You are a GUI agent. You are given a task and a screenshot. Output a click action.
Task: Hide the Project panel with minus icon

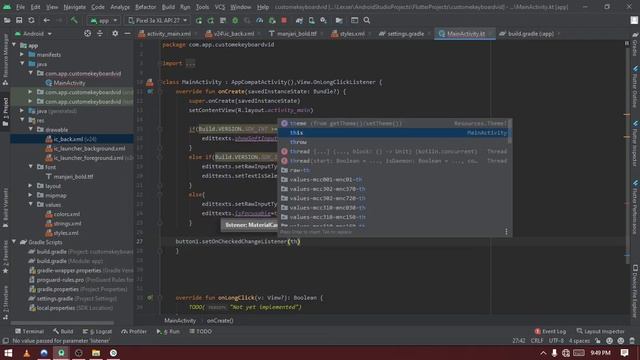[127, 33]
